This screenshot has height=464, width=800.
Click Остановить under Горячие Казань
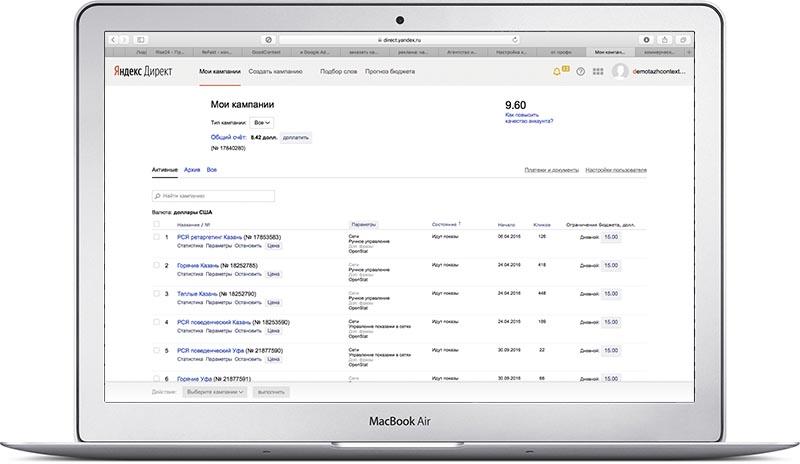coord(248,274)
